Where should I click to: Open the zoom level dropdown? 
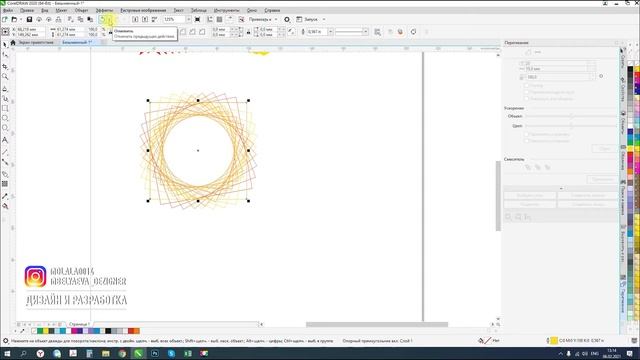[x=188, y=19]
